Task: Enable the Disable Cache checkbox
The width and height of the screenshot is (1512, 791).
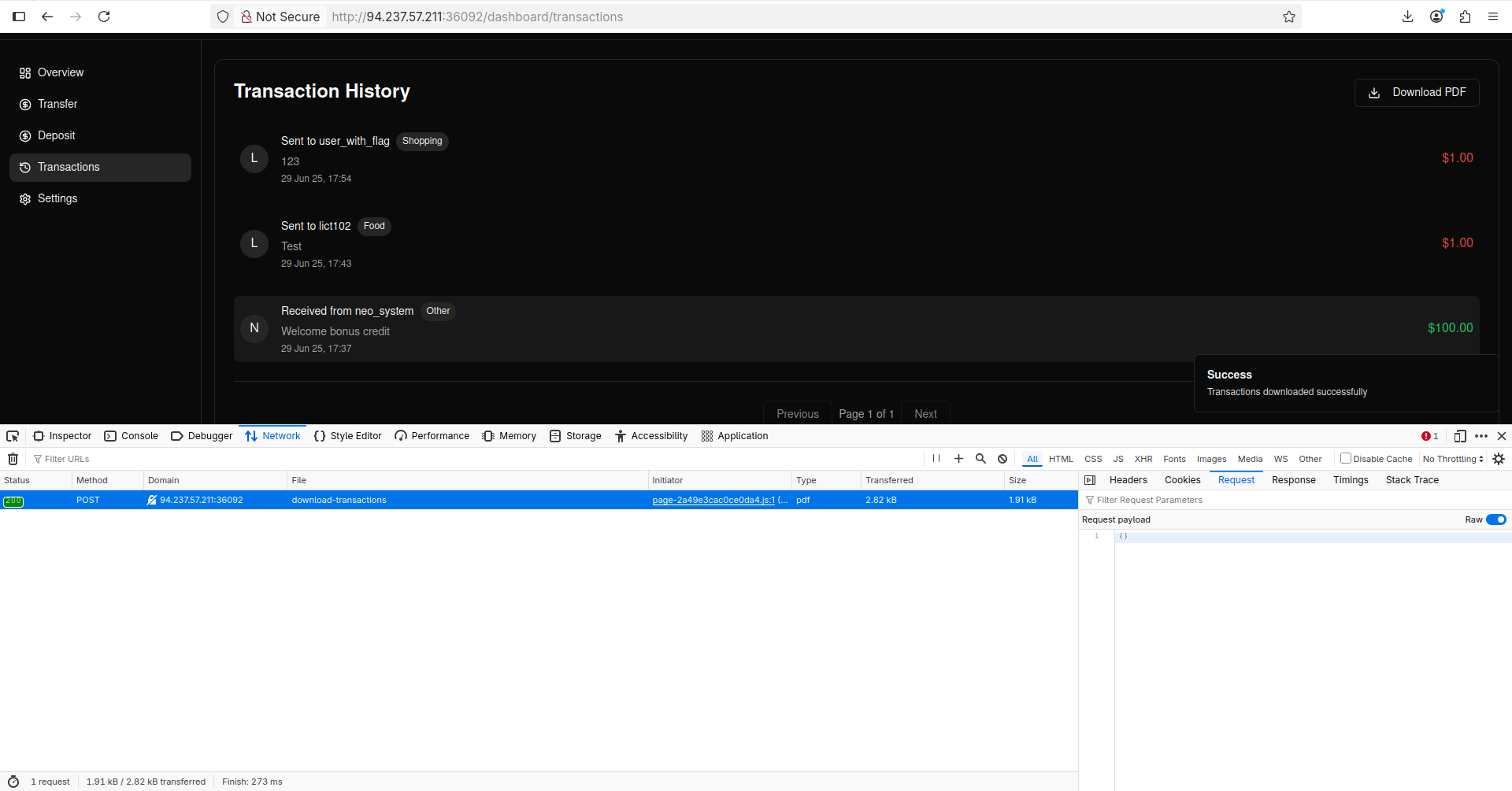Action: [1346, 458]
